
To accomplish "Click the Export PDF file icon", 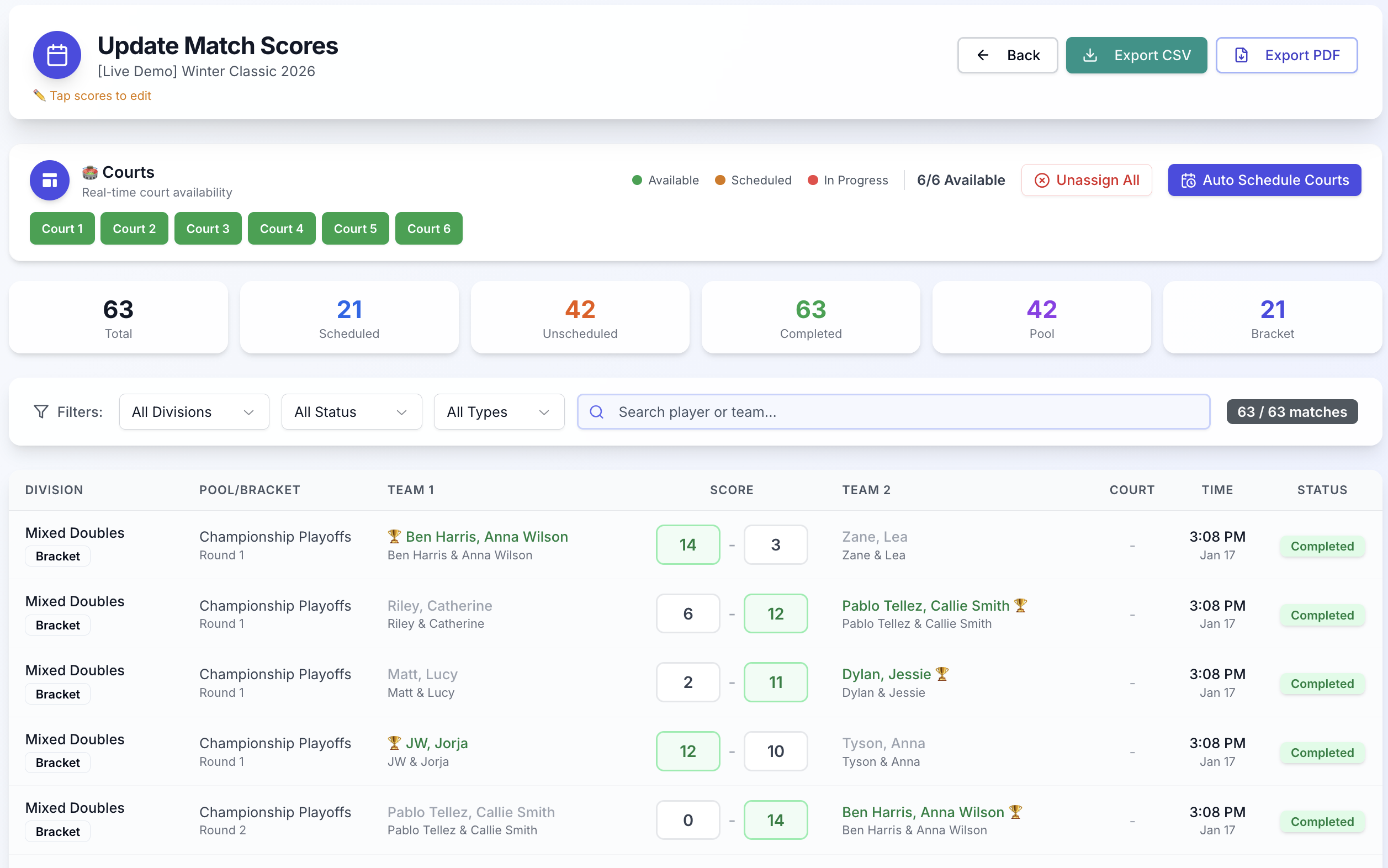I will pos(1241,55).
